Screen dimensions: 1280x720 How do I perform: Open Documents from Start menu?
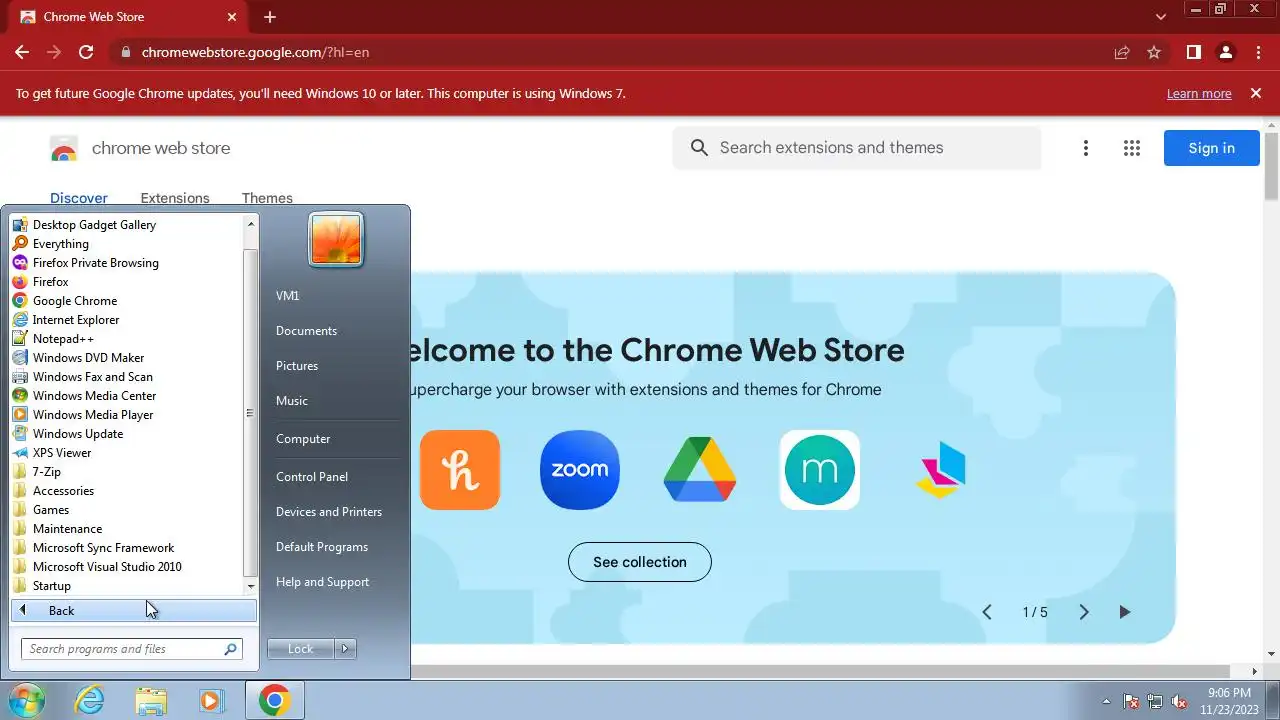point(306,331)
